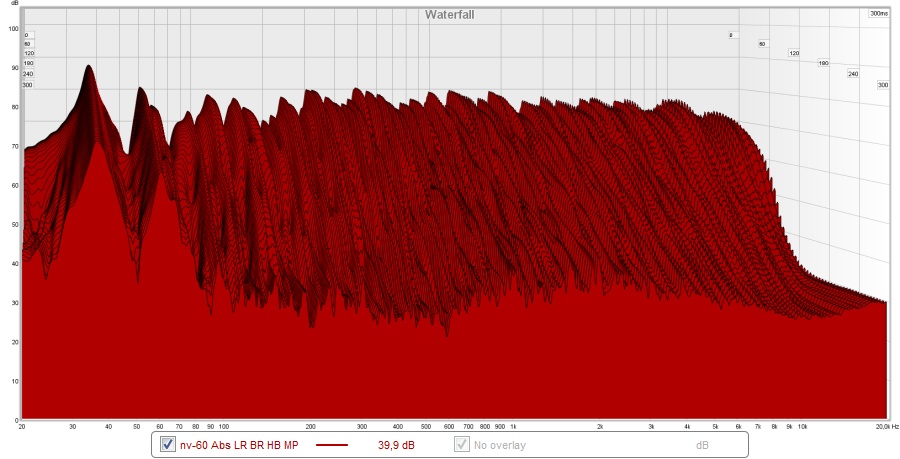The width and height of the screenshot is (900, 459).
Task: Select the 180 marker on right time axis
Action: 824,63
